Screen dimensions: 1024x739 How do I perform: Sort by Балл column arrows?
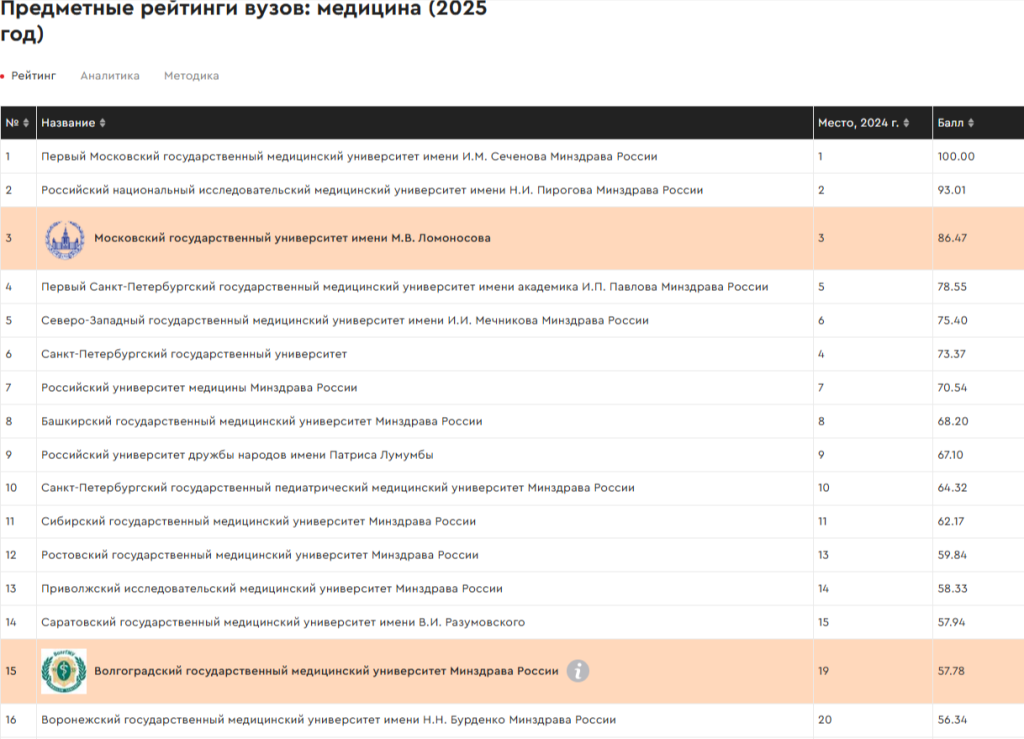(x=970, y=123)
